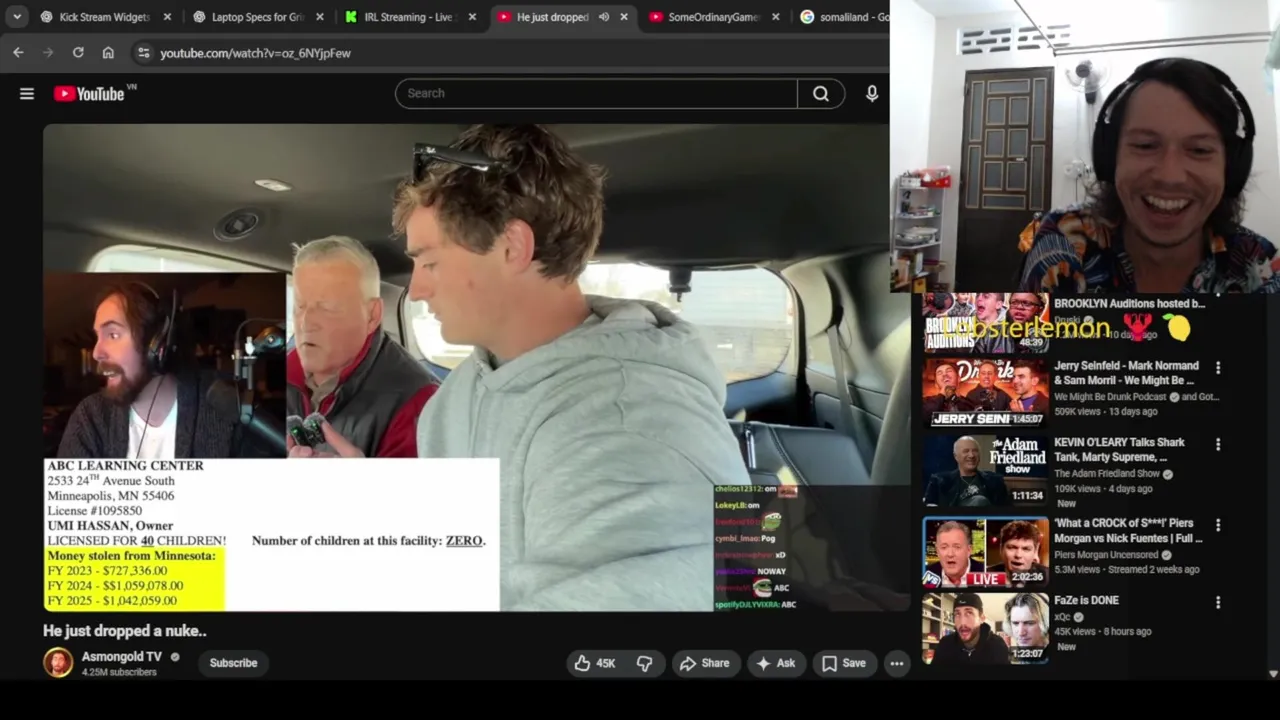Open FaZe is DONE video title
The image size is (1280, 720).
(x=1086, y=600)
